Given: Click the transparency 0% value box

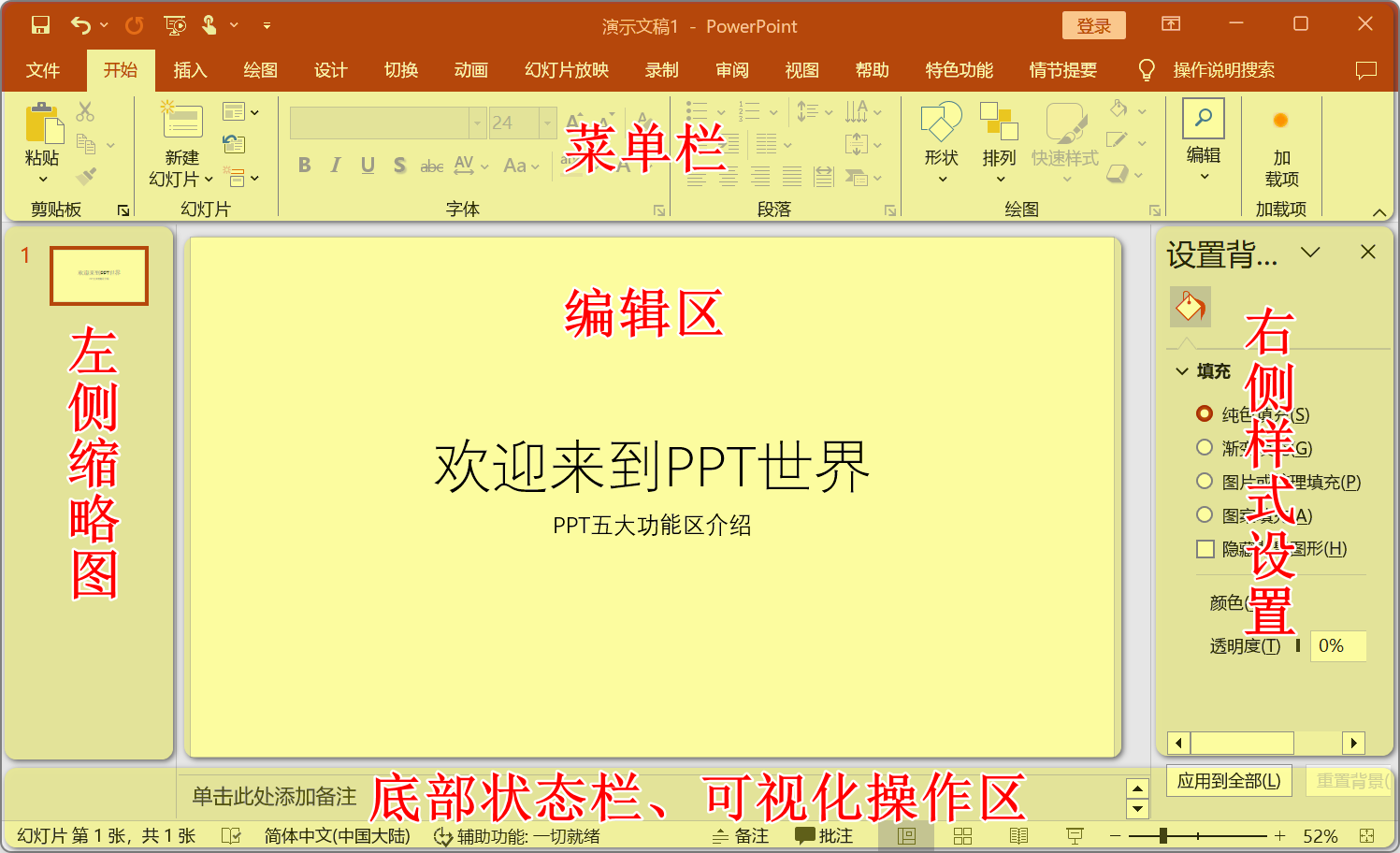Looking at the screenshot, I should [1337, 645].
